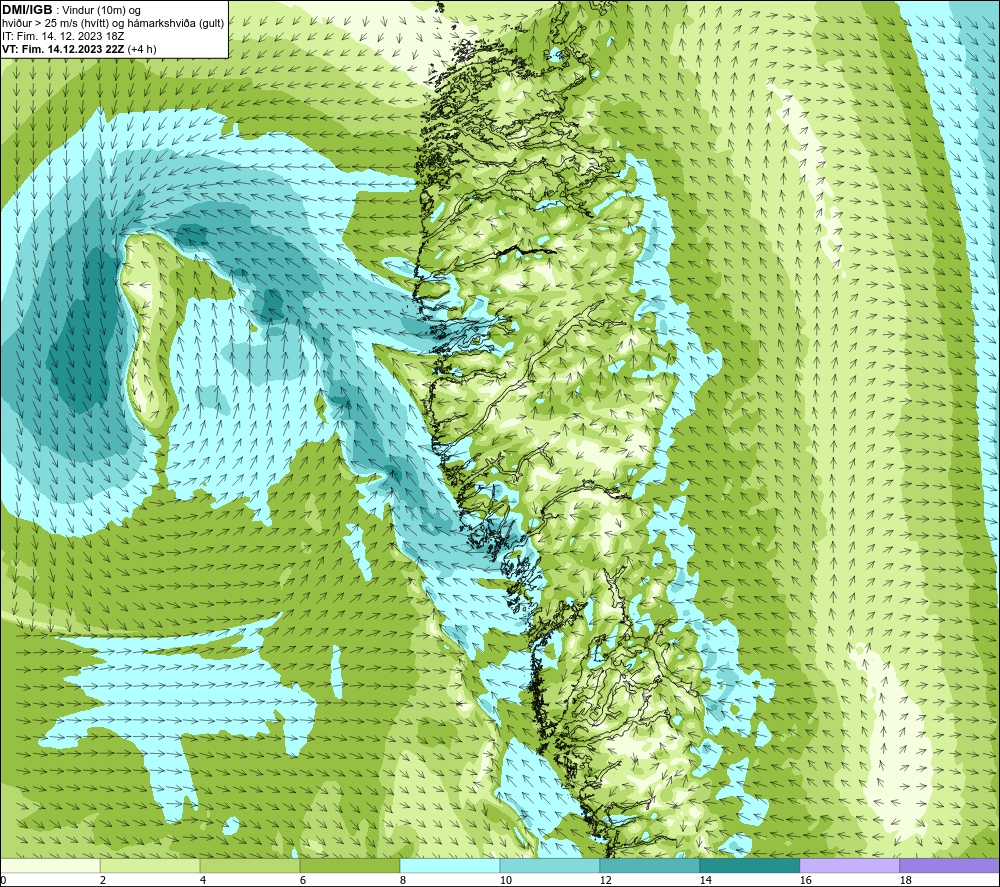Click the 14-16 m/s dark teal legend swatch
This screenshot has height=887, width=1000.
click(x=749, y=866)
